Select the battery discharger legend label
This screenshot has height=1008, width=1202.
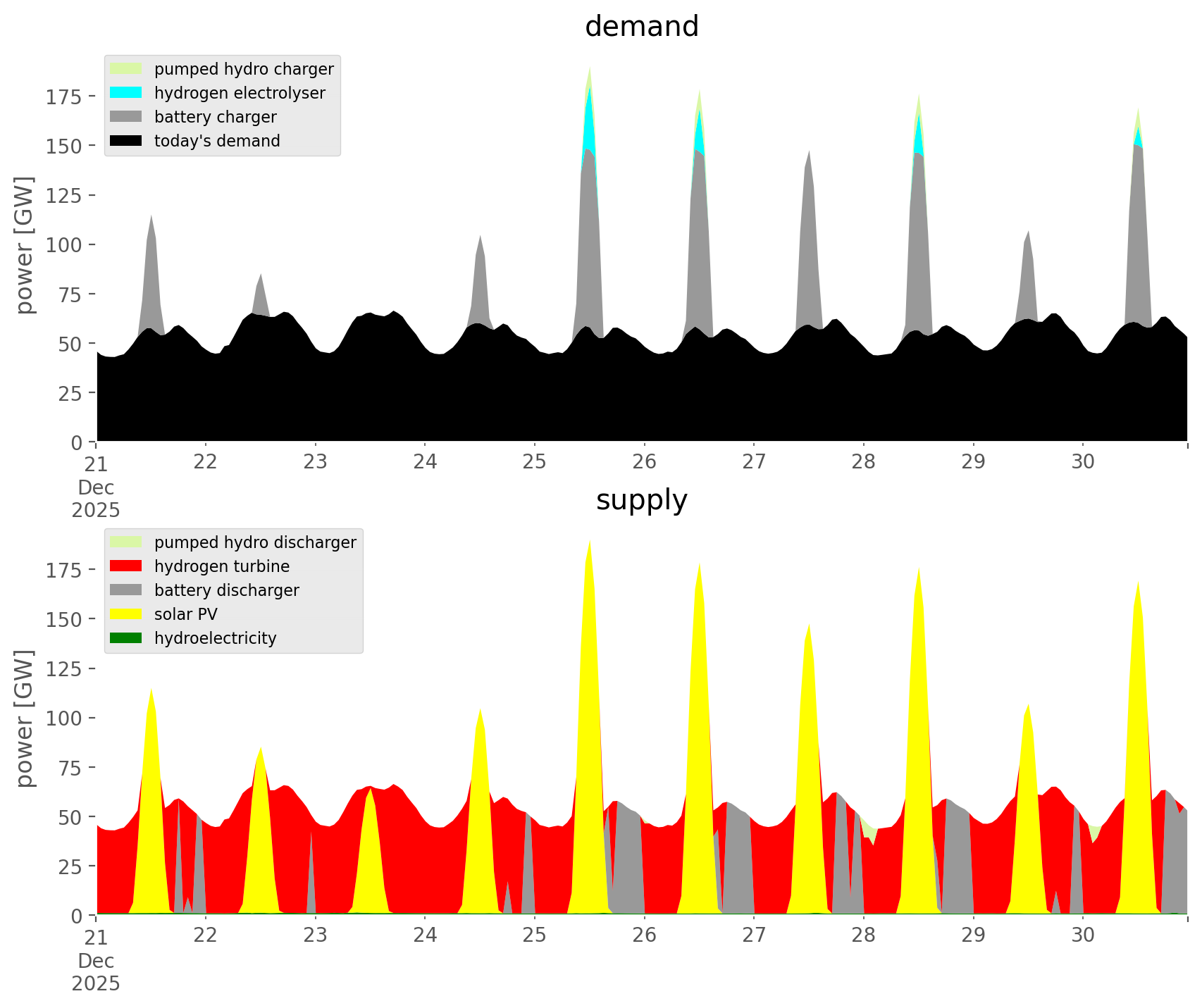pyautogui.click(x=226, y=590)
